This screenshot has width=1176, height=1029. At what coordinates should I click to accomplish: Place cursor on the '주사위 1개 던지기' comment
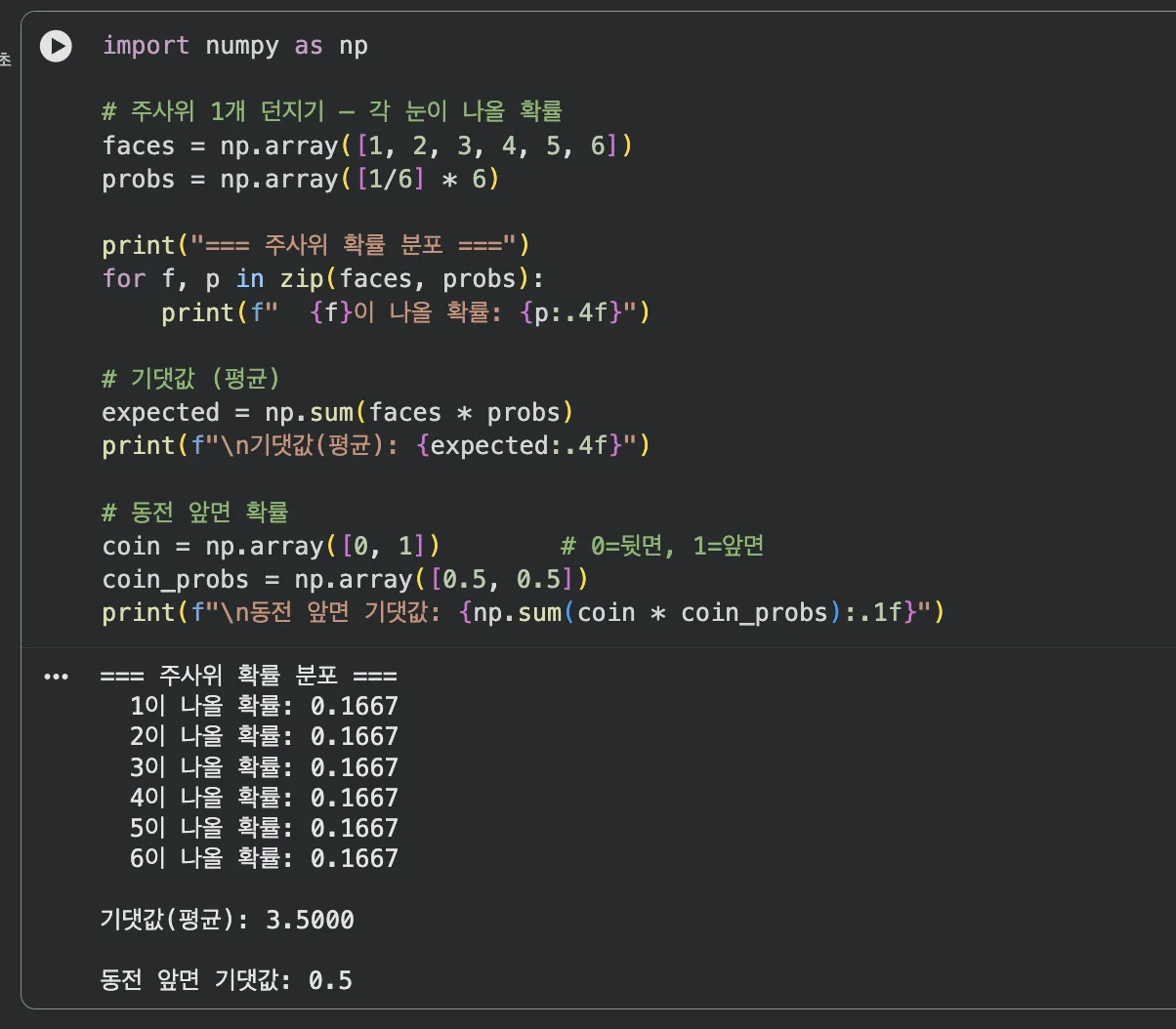(332, 111)
